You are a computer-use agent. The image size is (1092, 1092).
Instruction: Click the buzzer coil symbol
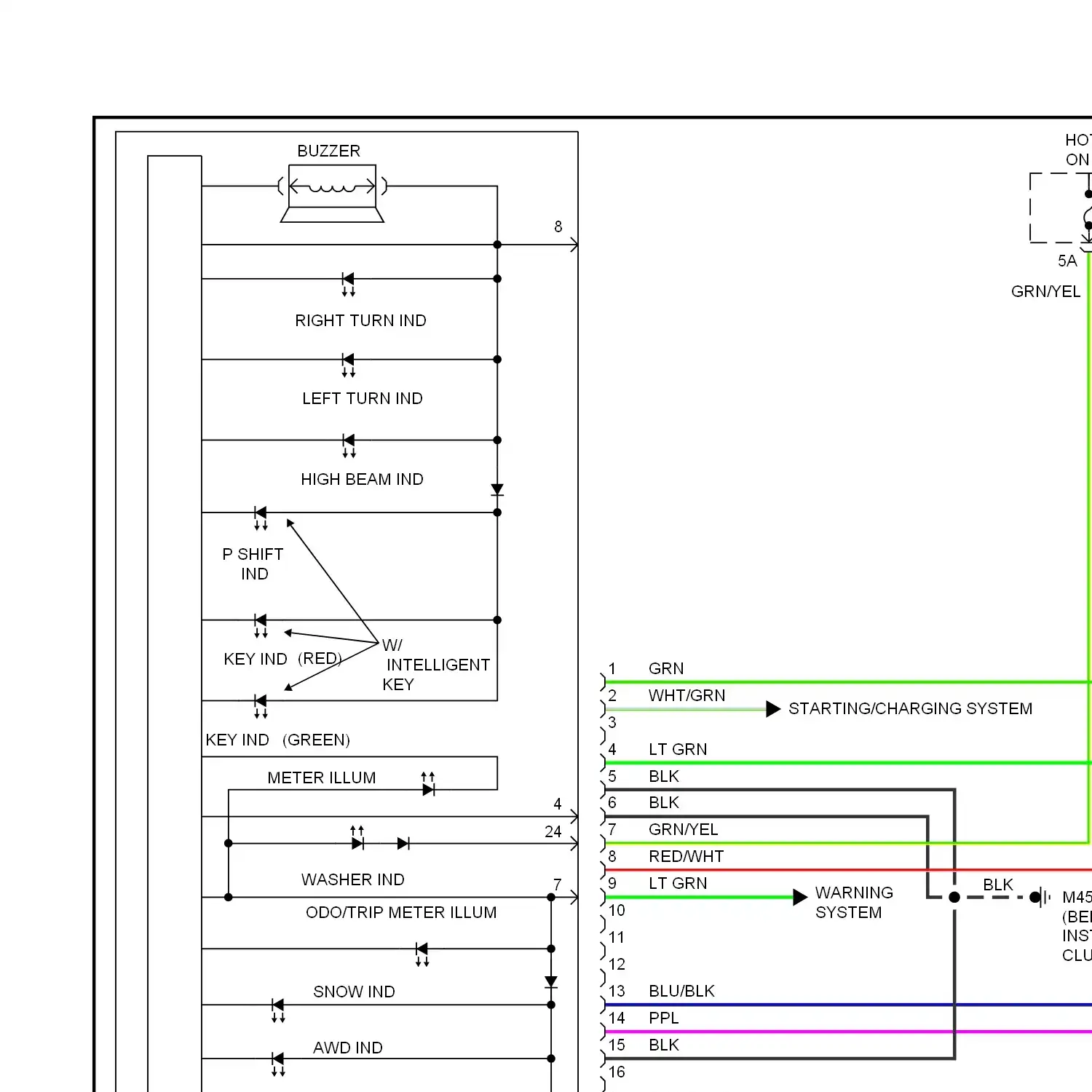332,186
